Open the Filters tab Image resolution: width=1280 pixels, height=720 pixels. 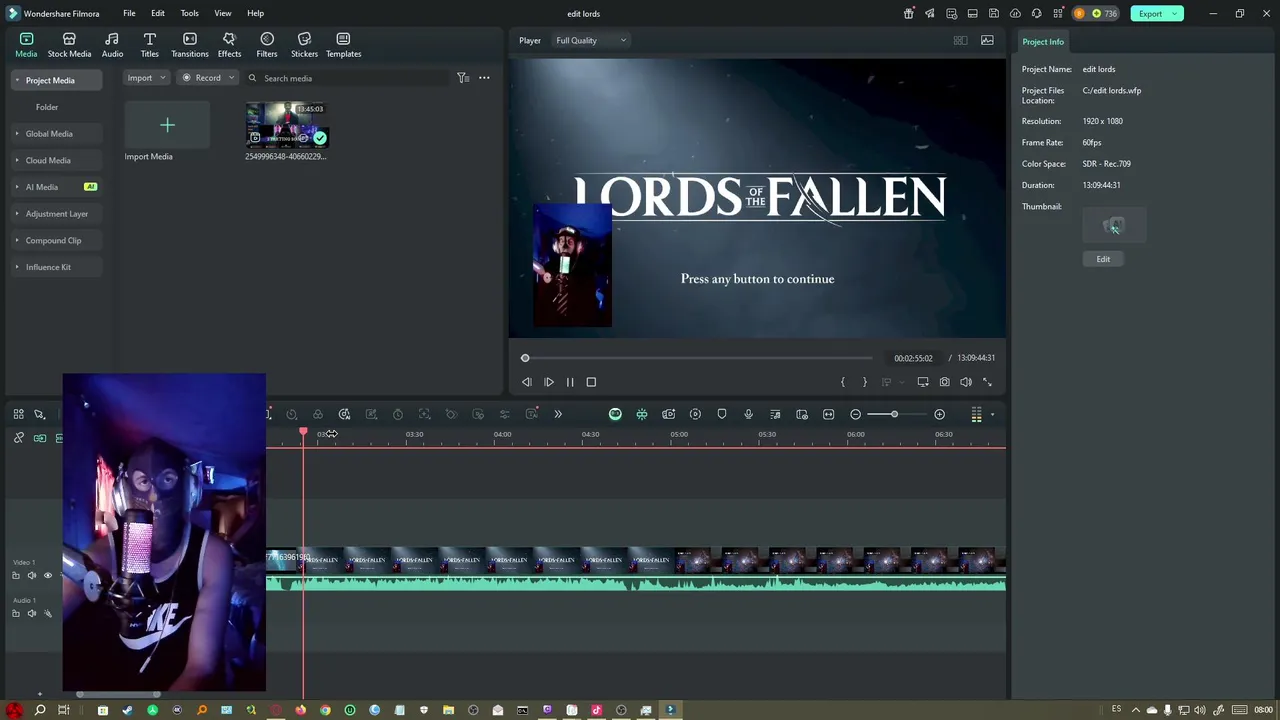coord(267,46)
